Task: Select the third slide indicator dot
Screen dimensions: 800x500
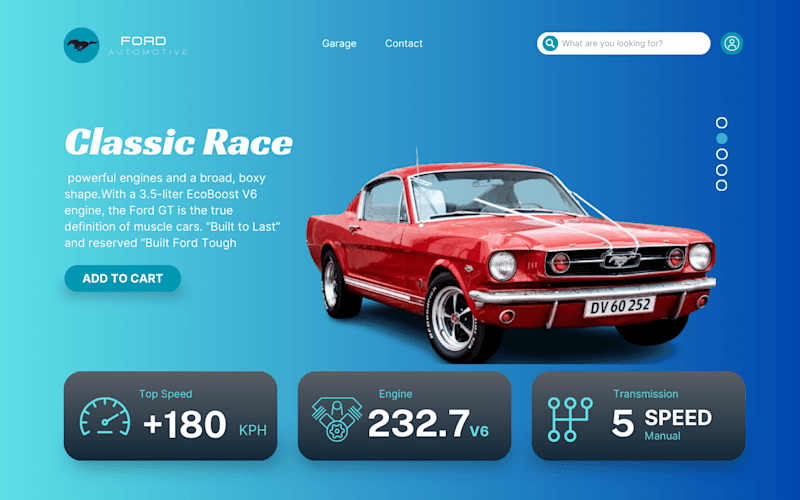Action: 721,154
